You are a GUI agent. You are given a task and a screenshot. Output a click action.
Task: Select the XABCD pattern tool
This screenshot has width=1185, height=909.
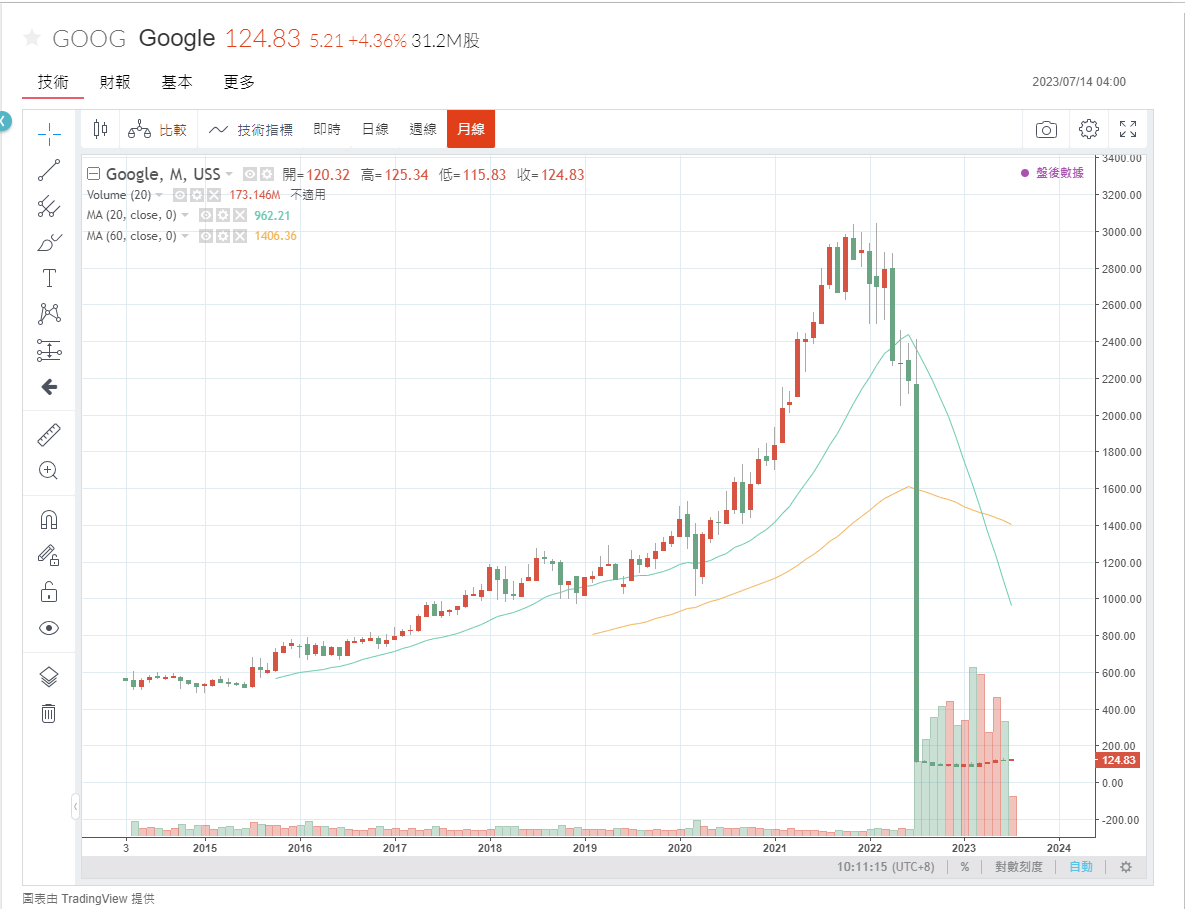(48, 314)
